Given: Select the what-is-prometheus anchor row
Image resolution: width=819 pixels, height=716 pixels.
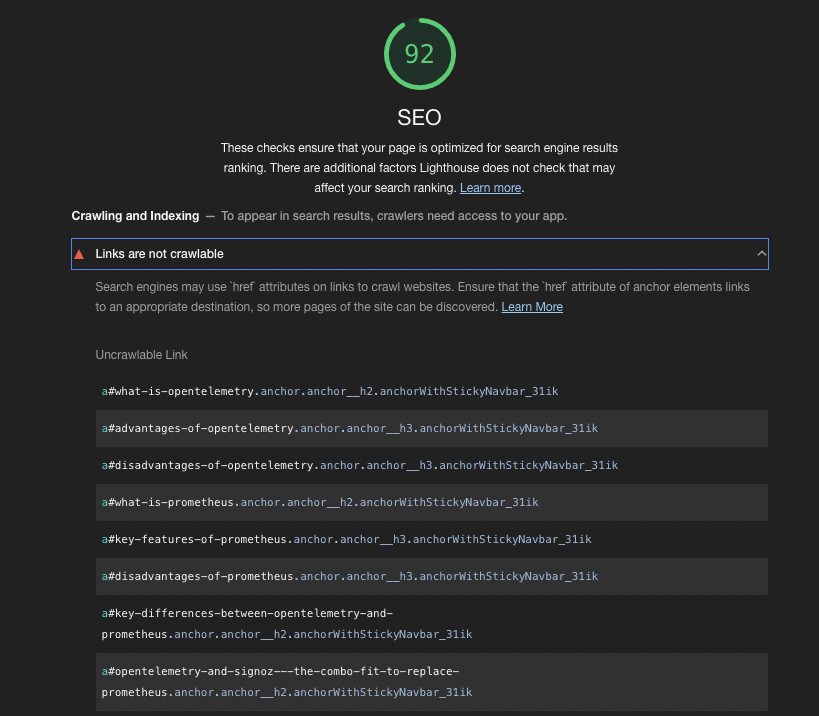Looking at the screenshot, I should [x=320, y=502].
